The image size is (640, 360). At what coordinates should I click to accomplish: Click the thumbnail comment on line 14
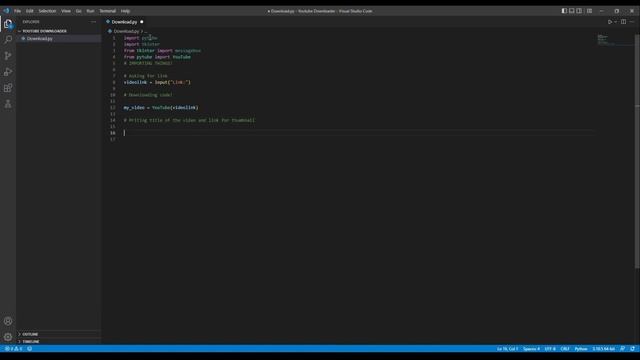[189, 120]
